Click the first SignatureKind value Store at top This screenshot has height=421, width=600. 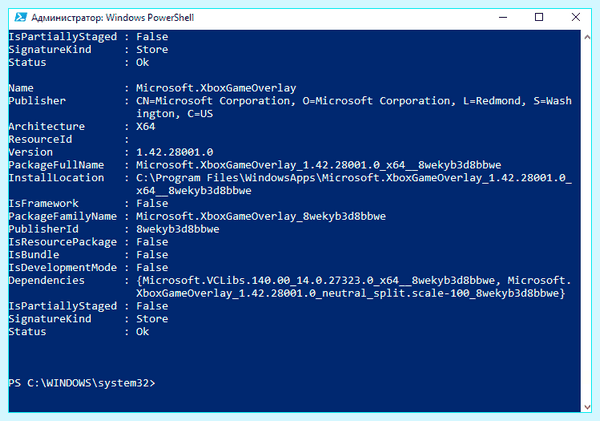(152, 49)
